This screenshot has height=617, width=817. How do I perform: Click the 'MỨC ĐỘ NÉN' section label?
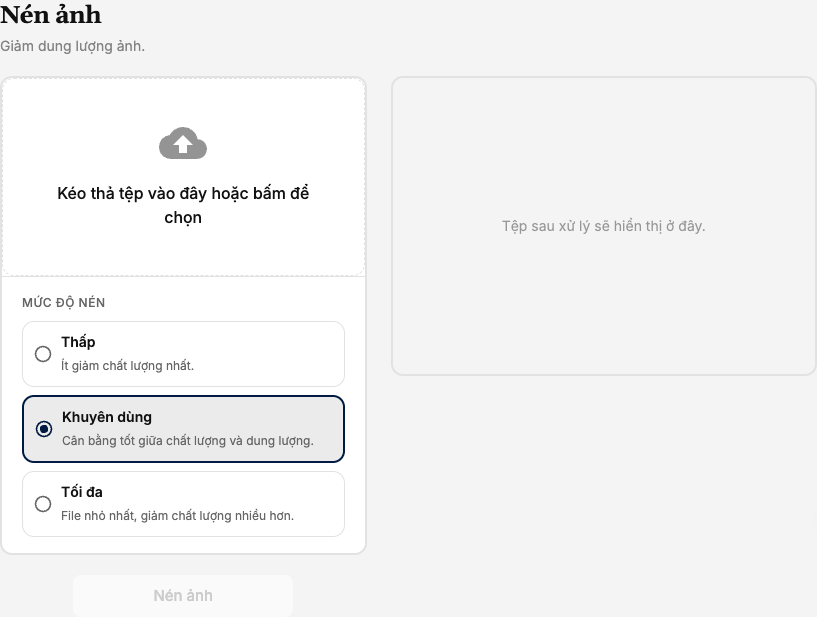64,303
